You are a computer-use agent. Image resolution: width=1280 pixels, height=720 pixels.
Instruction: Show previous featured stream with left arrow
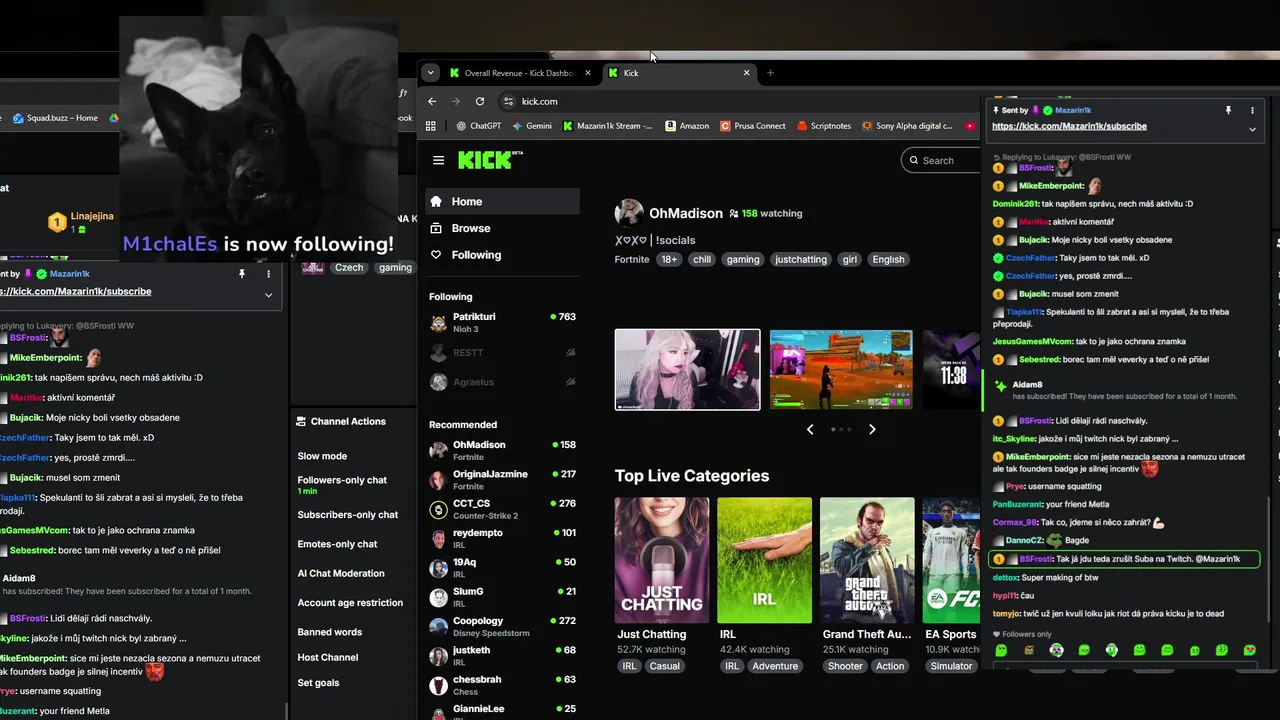[x=810, y=429]
